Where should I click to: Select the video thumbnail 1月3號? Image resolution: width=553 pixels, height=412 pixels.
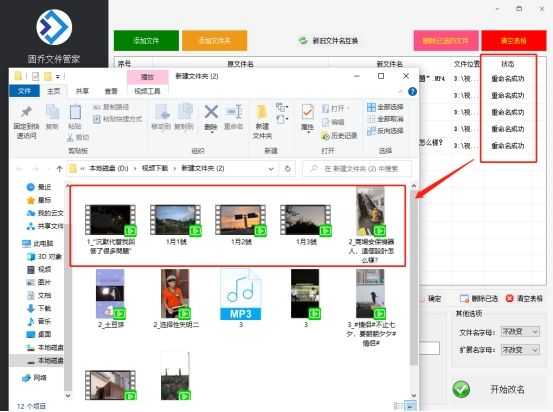click(x=306, y=225)
